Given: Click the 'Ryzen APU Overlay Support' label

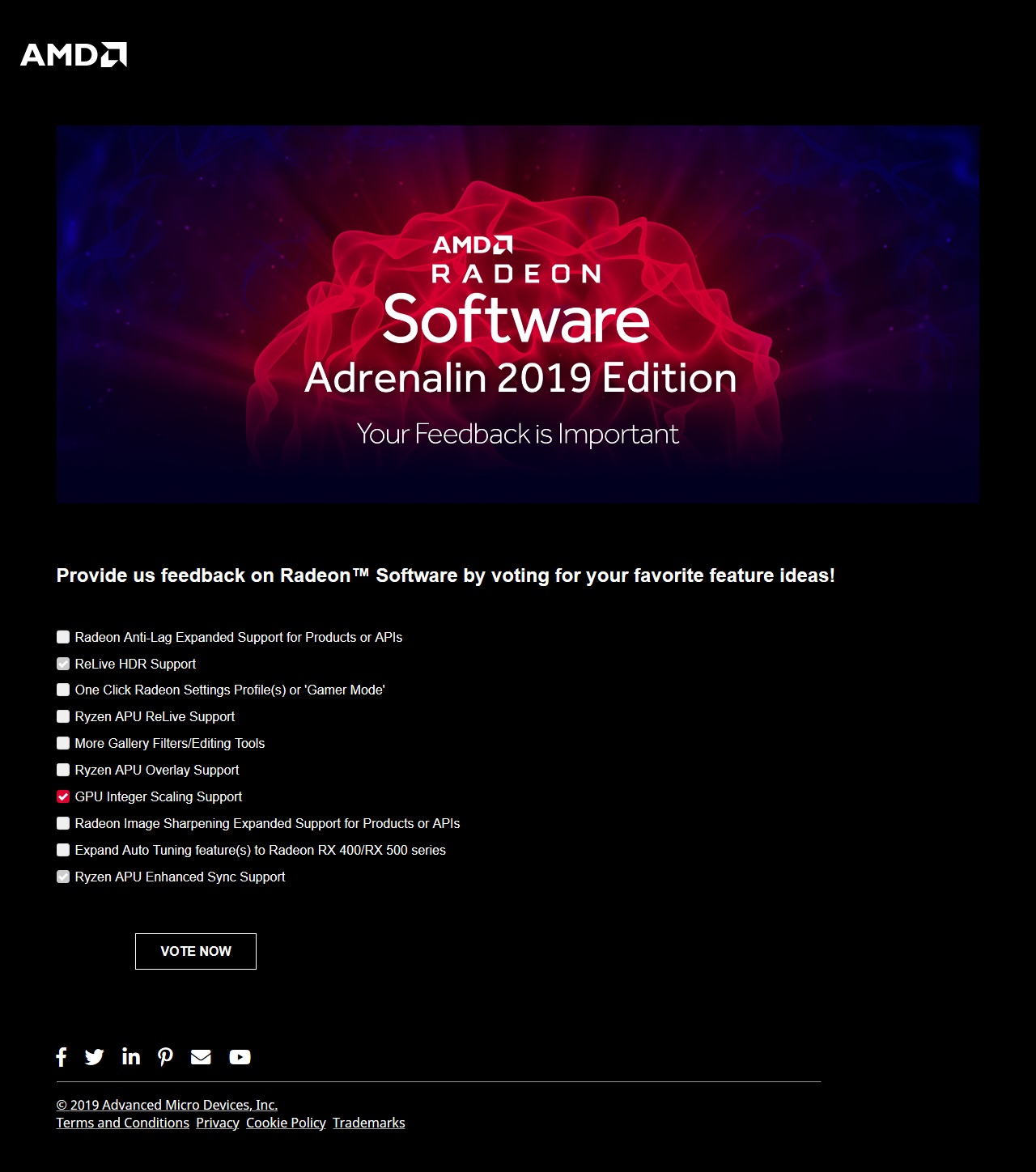Looking at the screenshot, I should [157, 770].
